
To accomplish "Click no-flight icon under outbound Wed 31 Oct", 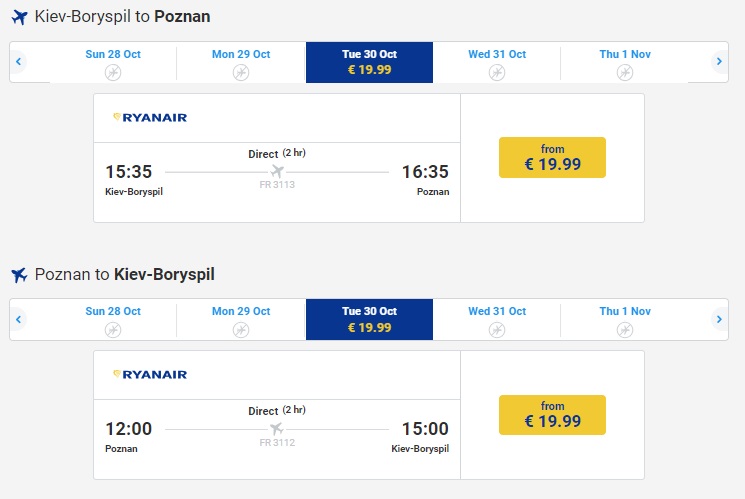I will [x=497, y=72].
